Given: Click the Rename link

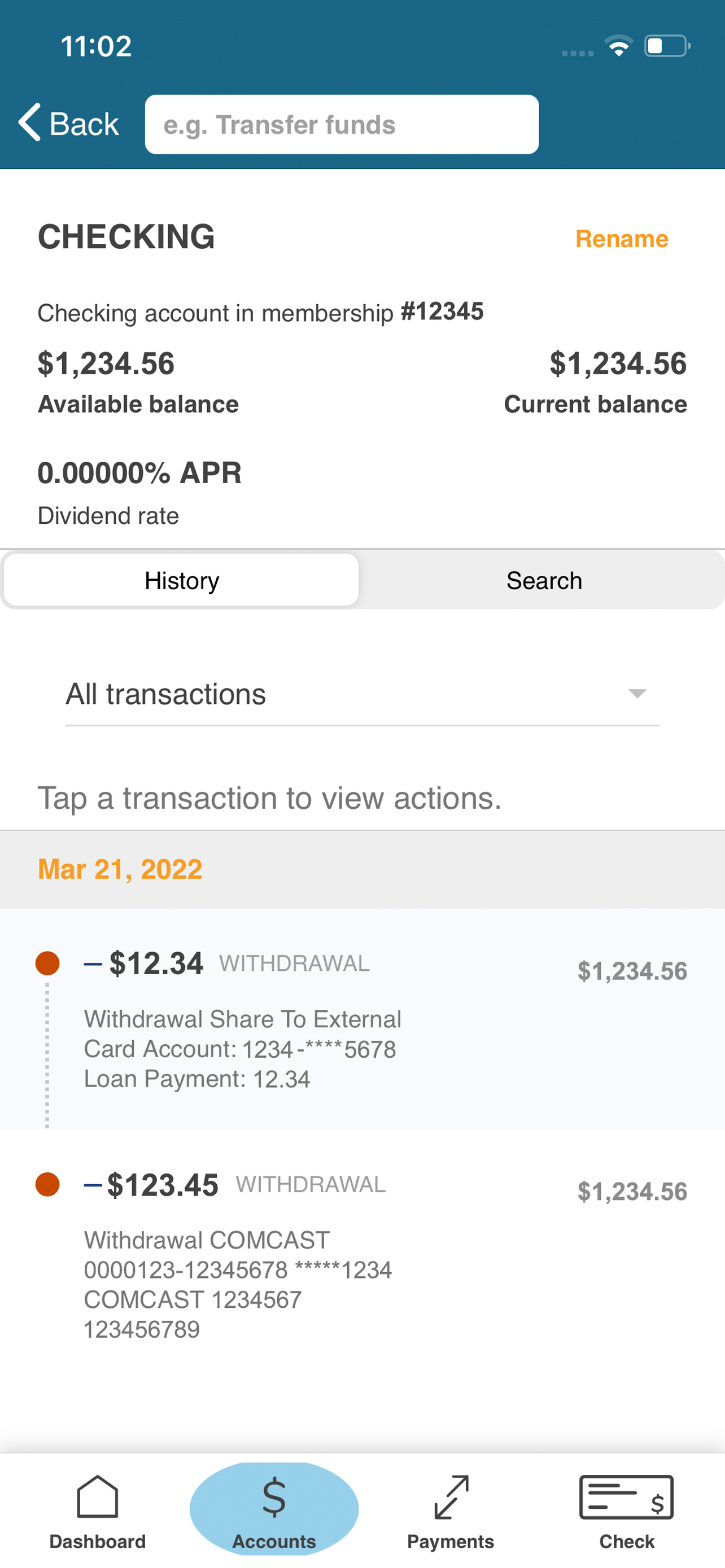Looking at the screenshot, I should [622, 239].
